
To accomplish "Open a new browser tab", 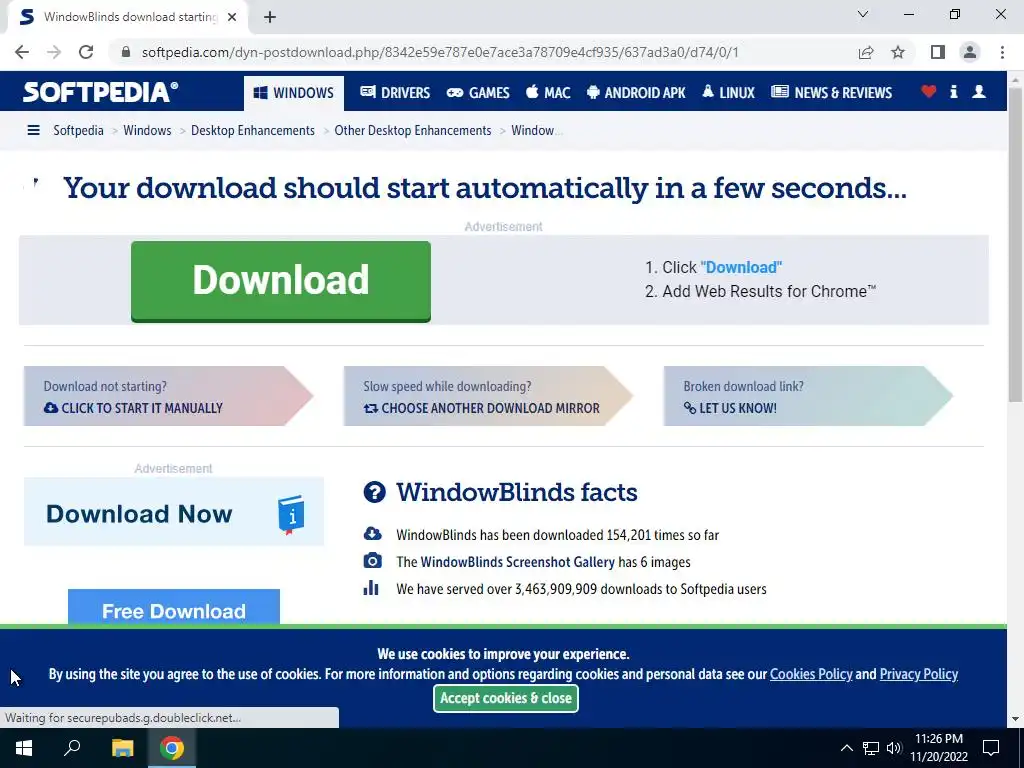I will tap(270, 17).
